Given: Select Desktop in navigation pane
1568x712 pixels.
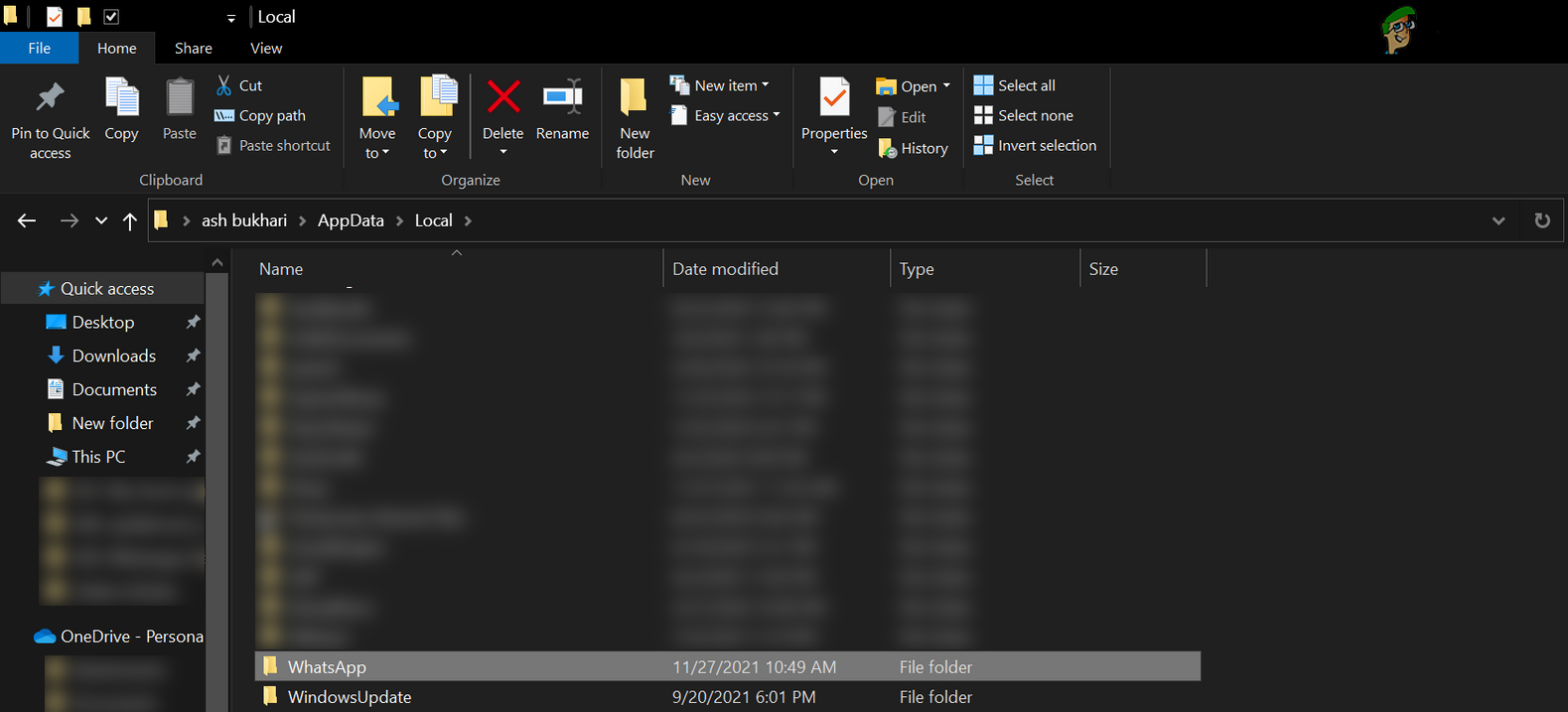Looking at the screenshot, I should coord(102,323).
